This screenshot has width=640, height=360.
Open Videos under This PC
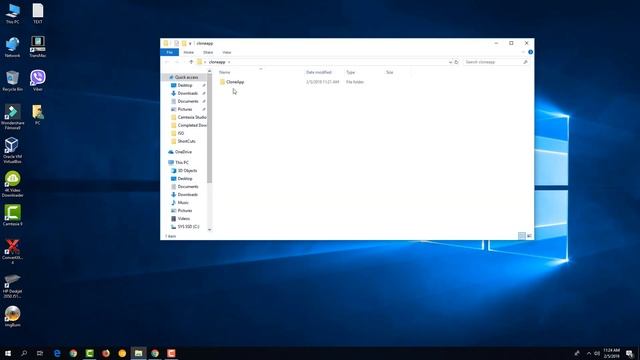click(x=183, y=219)
